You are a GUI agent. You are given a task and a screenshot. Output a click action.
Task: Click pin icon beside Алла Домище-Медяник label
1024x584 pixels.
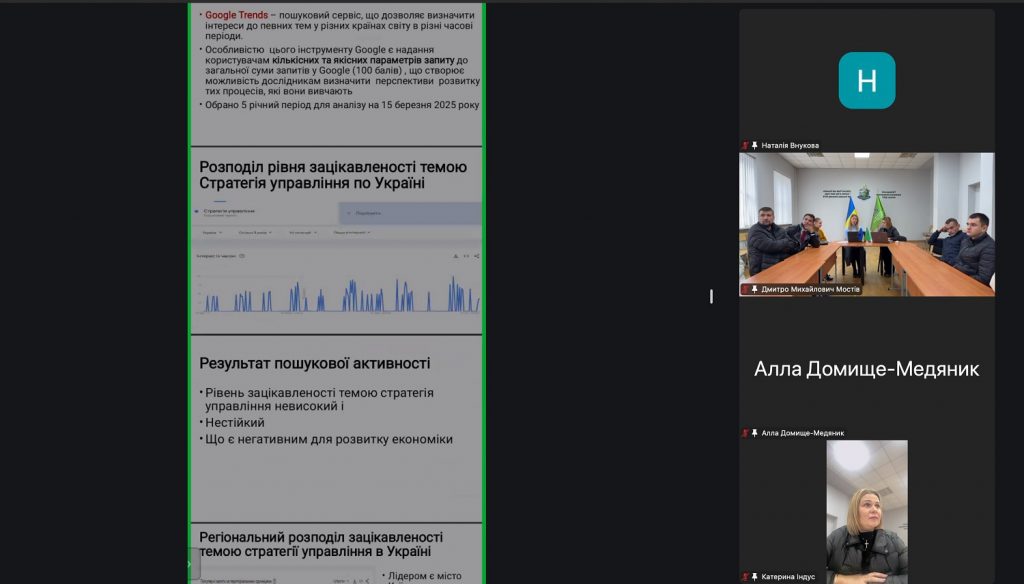(x=754, y=433)
